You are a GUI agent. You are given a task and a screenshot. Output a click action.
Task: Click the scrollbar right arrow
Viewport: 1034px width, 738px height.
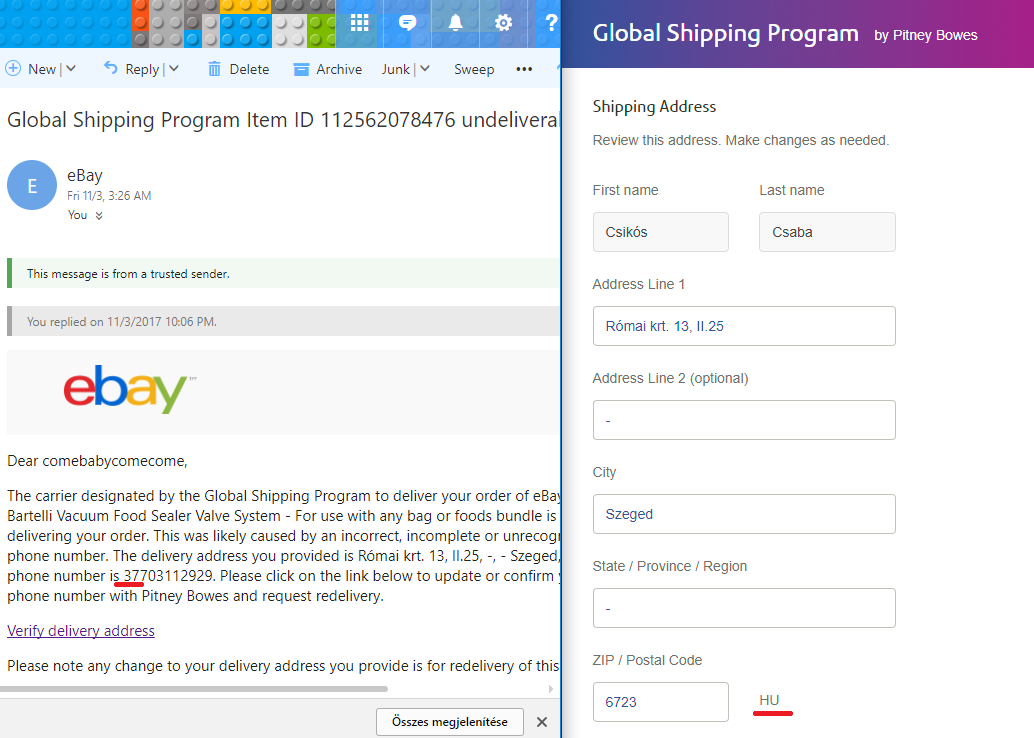click(x=551, y=689)
